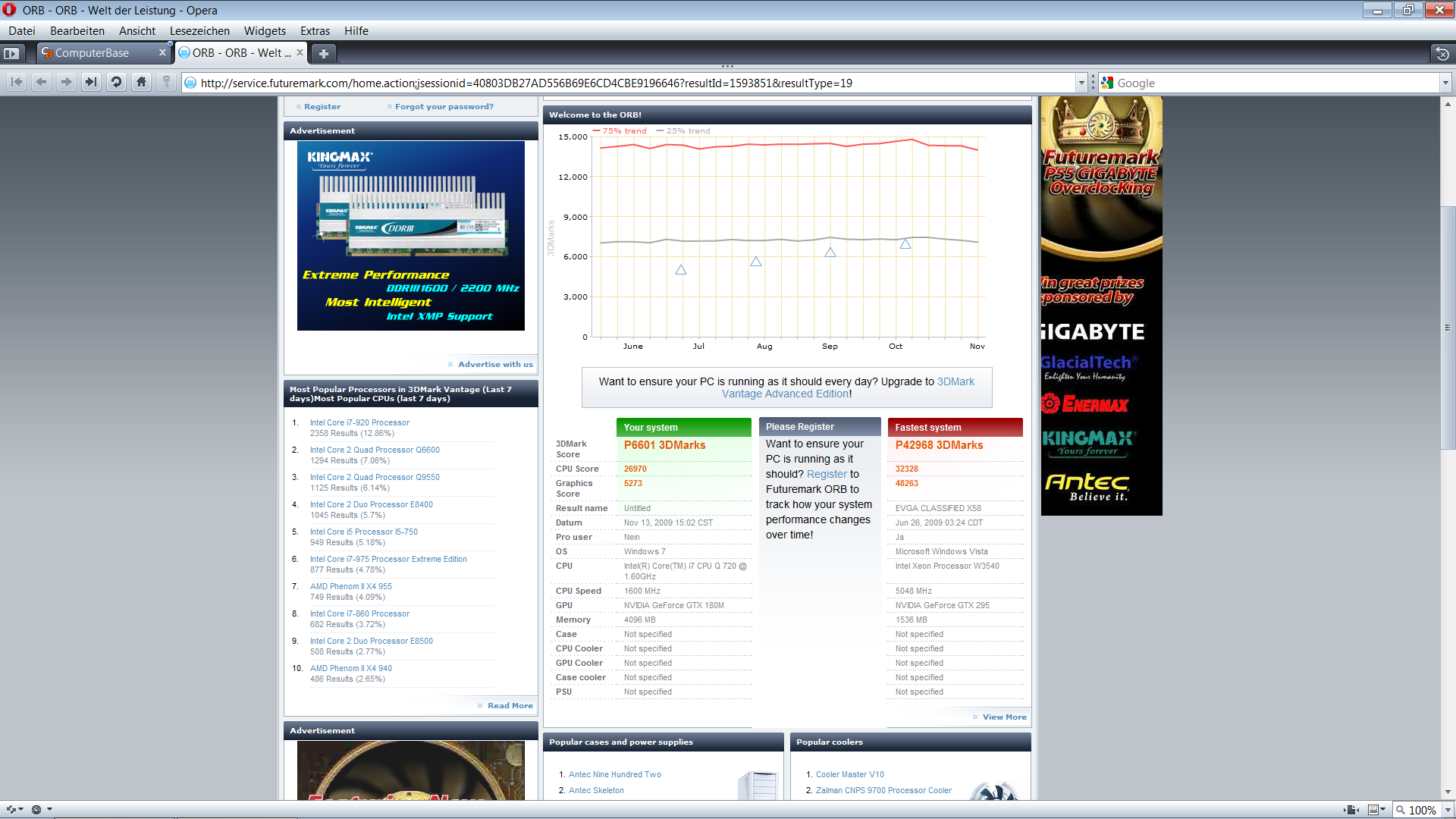The image size is (1456, 819).
Task: Open the closed tabs trash icon
Action: point(1442,53)
